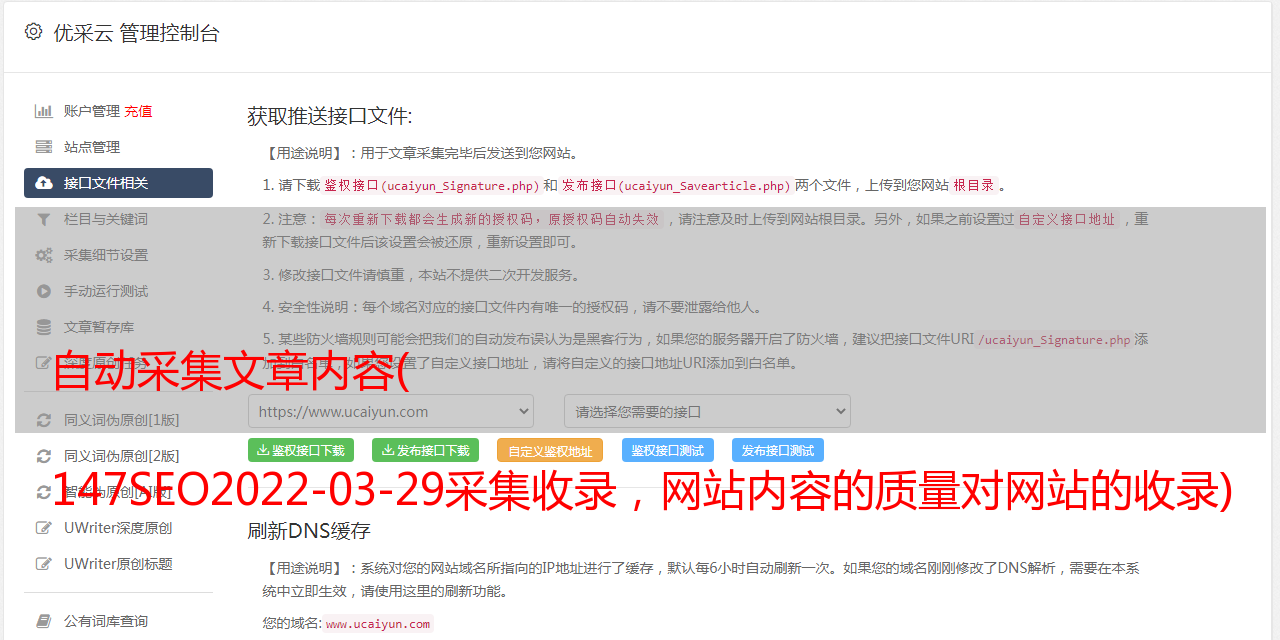Click the 发布接口(ucaiyun_Savearticle.php) code text
The height and width of the screenshot is (640, 1280).
coord(676,185)
